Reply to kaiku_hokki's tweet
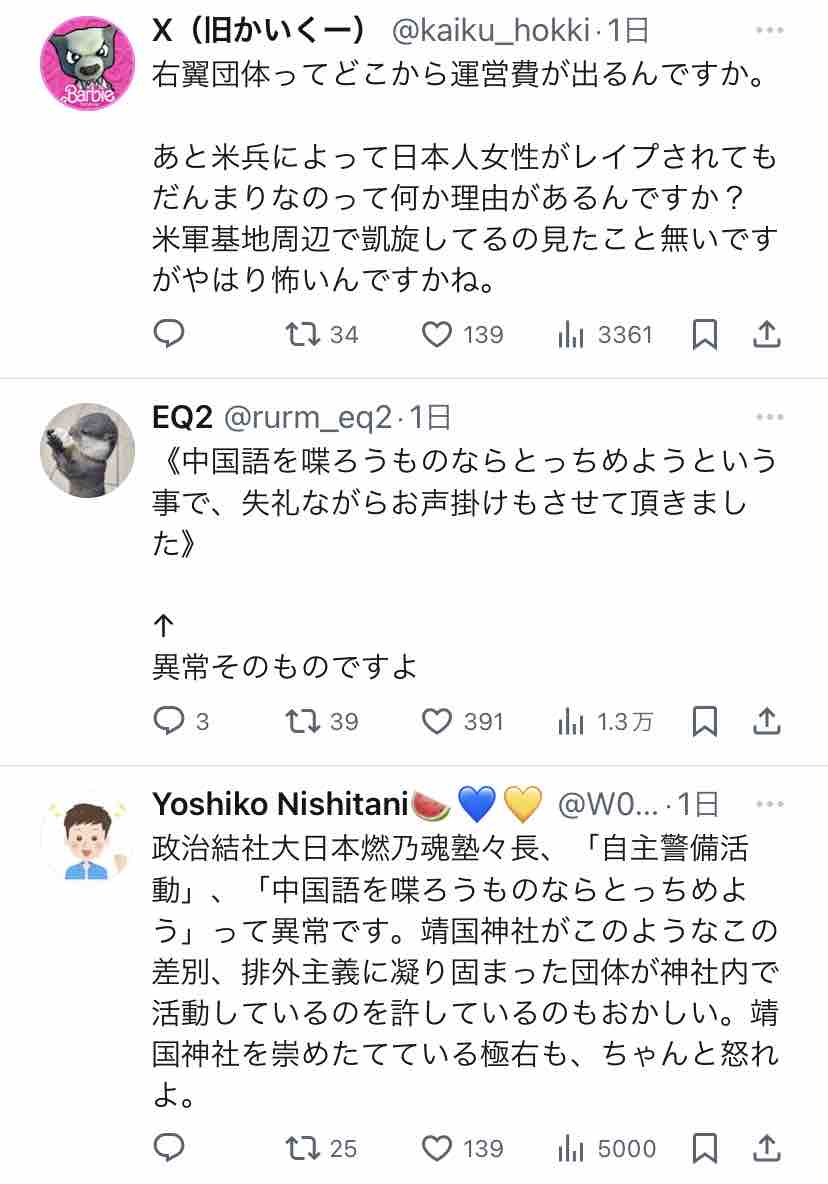 pos(168,334)
